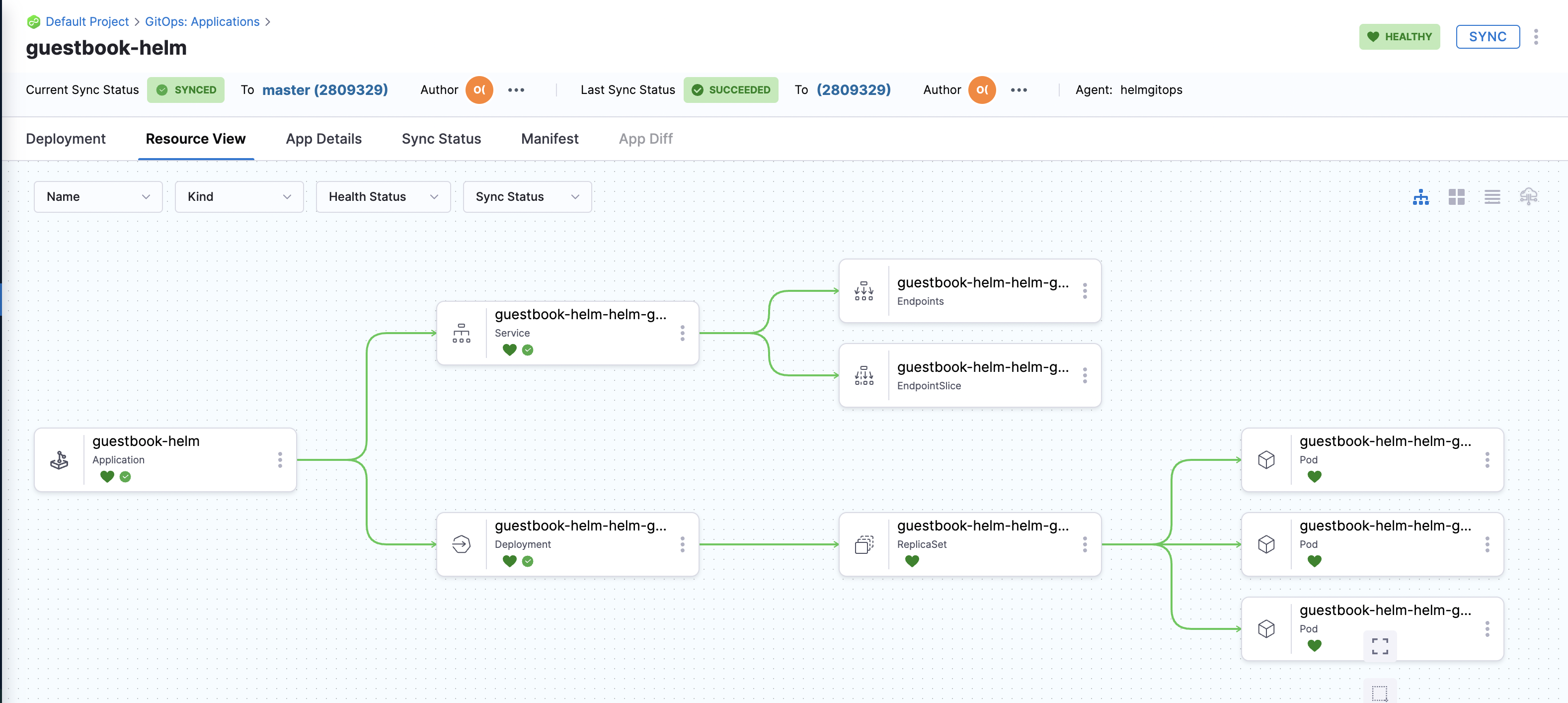Switch to tree hierarchy view icon
The height and width of the screenshot is (703, 1568).
tap(1421, 197)
